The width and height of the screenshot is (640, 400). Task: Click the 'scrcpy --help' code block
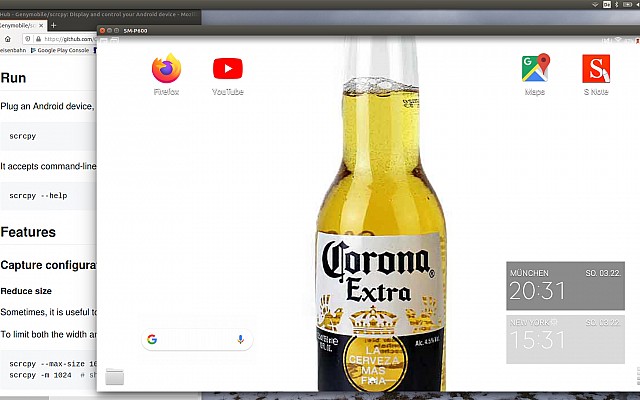click(x=48, y=196)
